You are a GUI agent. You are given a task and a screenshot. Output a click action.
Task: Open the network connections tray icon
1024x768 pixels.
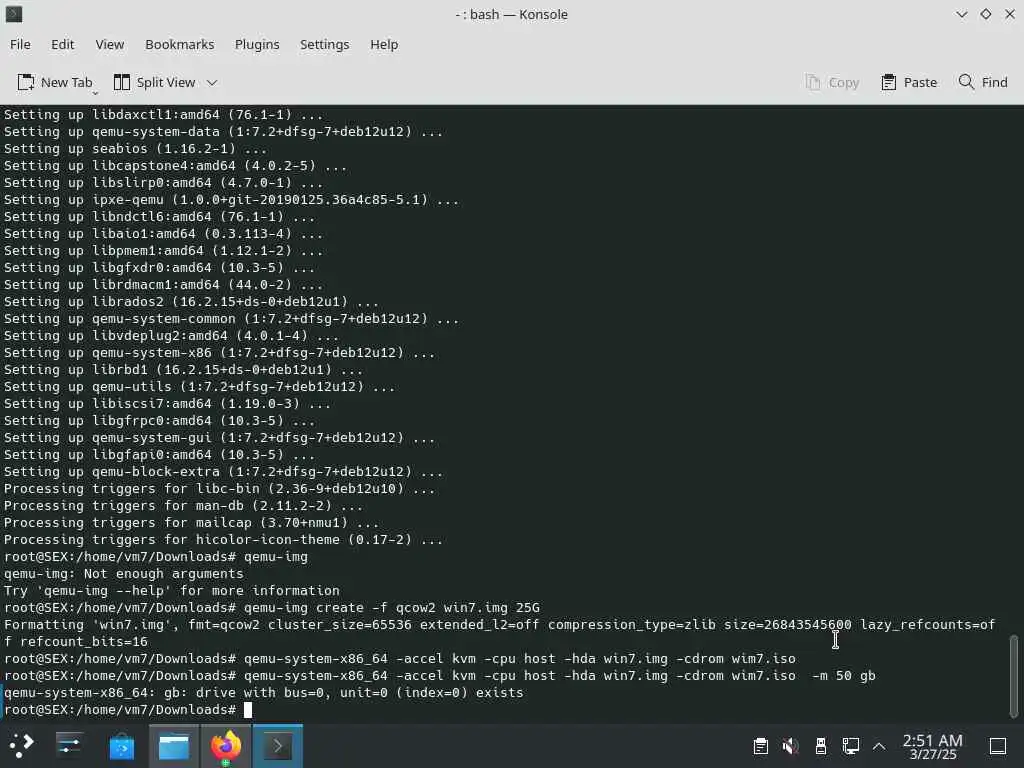pyautogui.click(x=850, y=746)
